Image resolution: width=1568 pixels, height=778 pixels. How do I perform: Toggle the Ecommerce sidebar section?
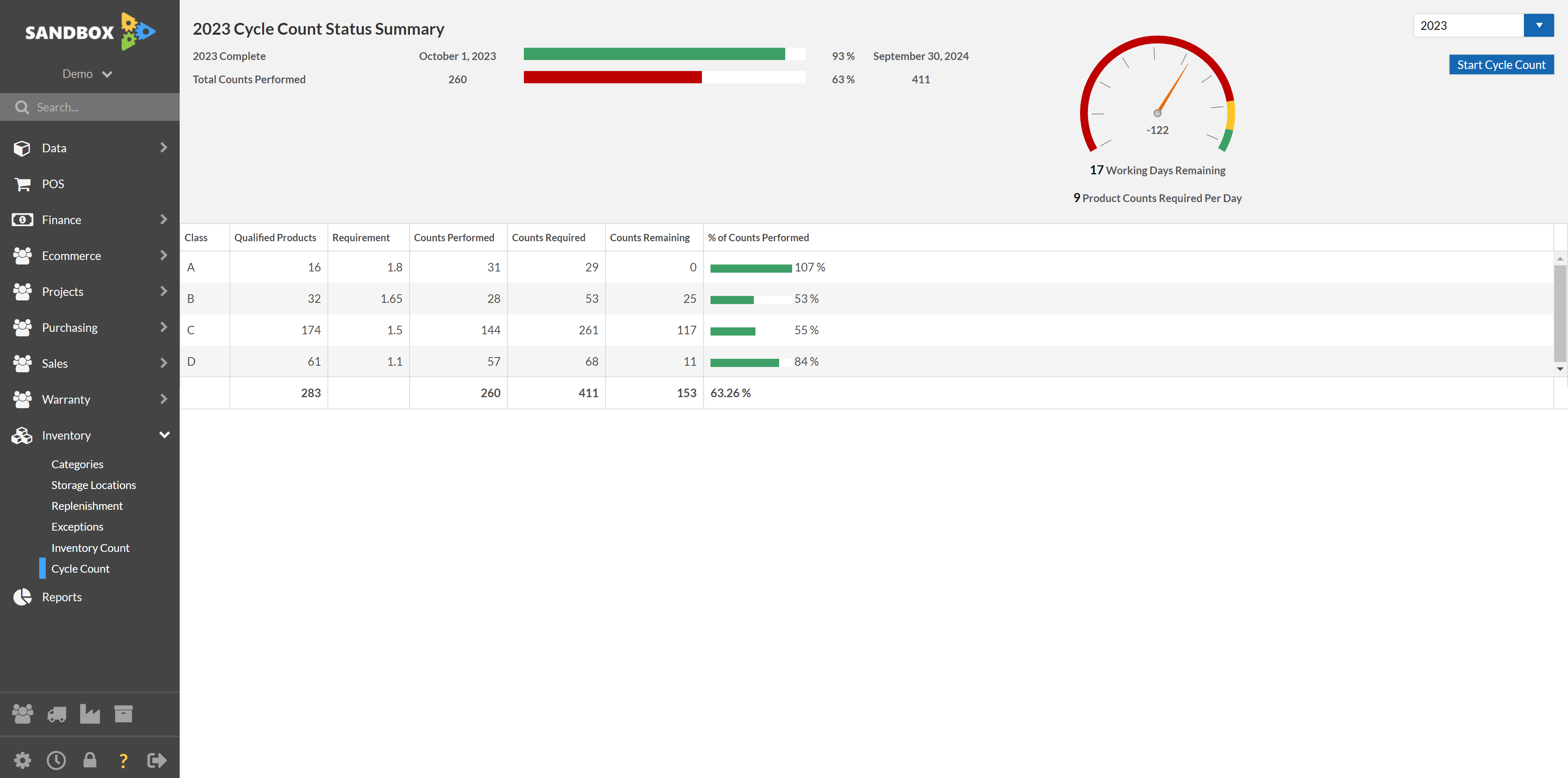(90, 255)
